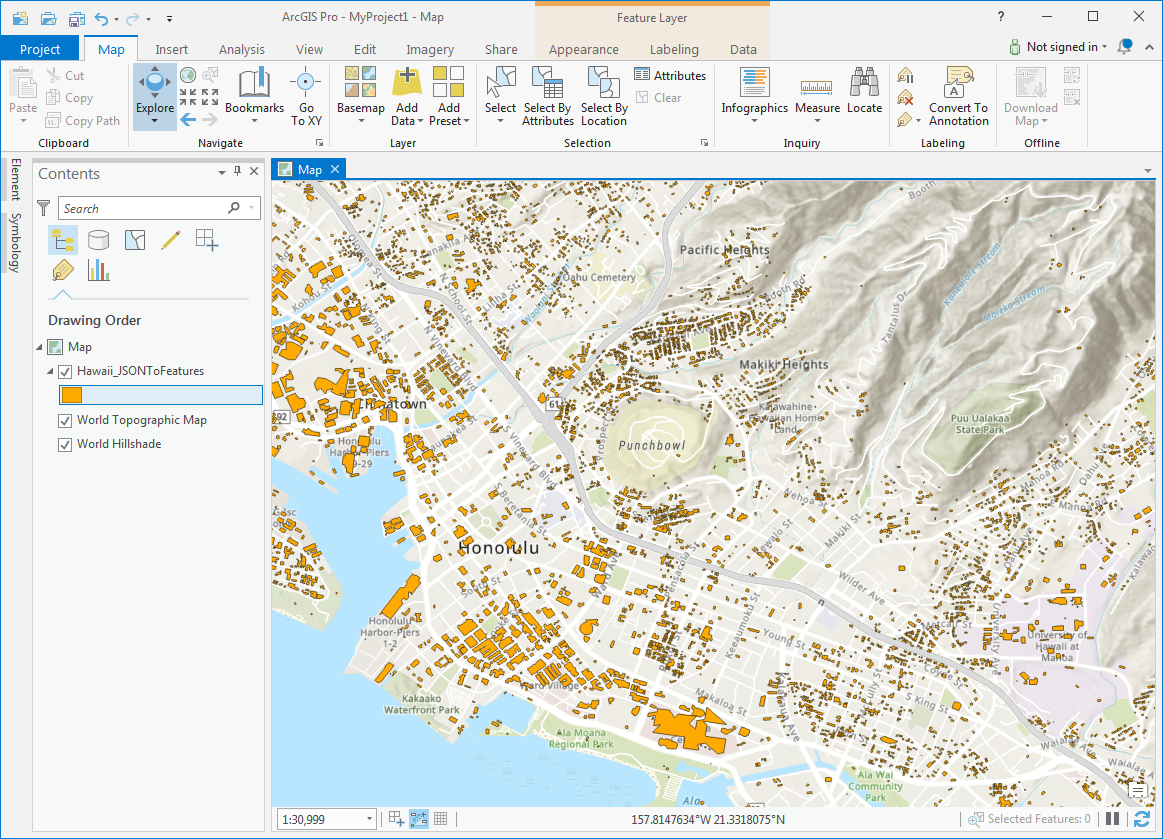Switch to List By Editing
The height and width of the screenshot is (839, 1163).
171,240
